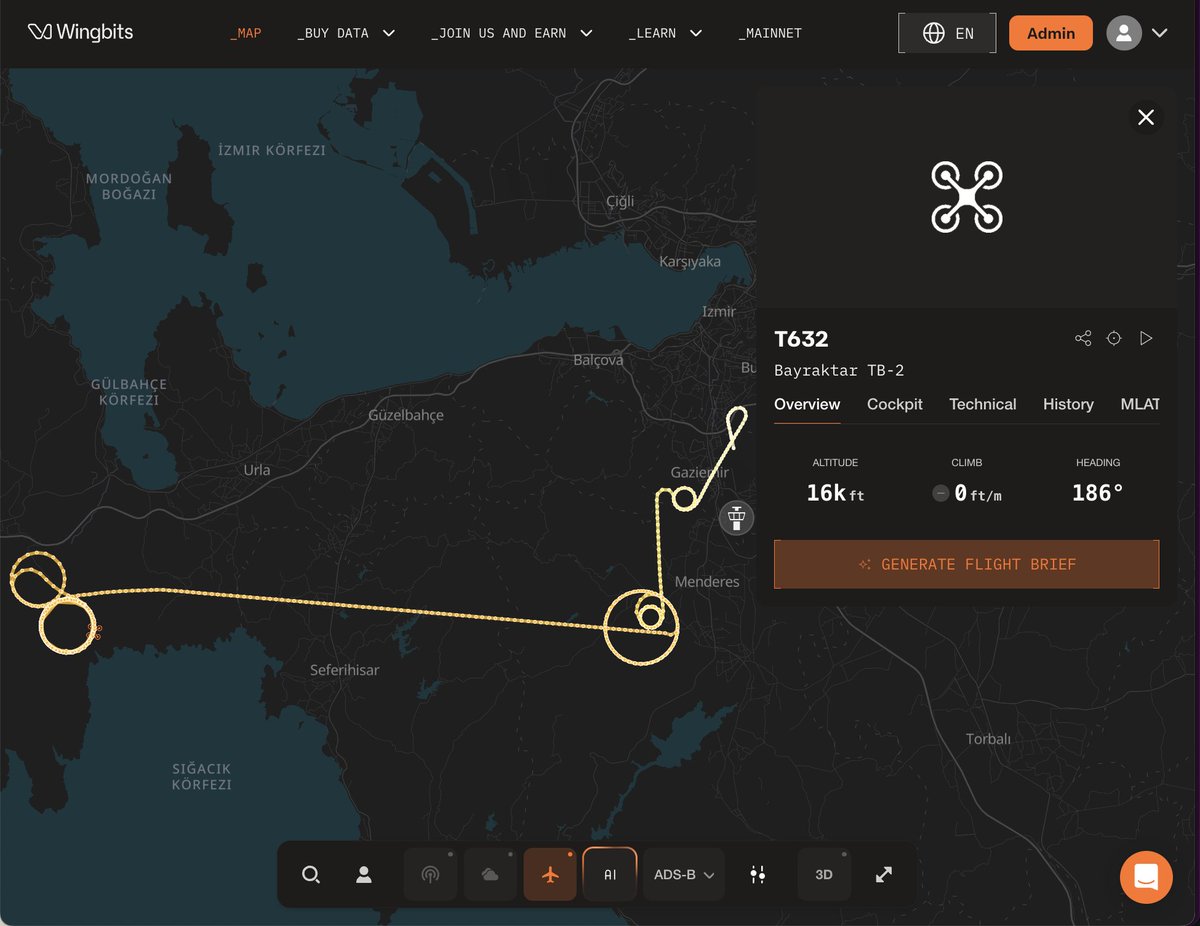The image size is (1200, 926).
Task: Click the Seferihisar map label
Action: [x=344, y=670]
